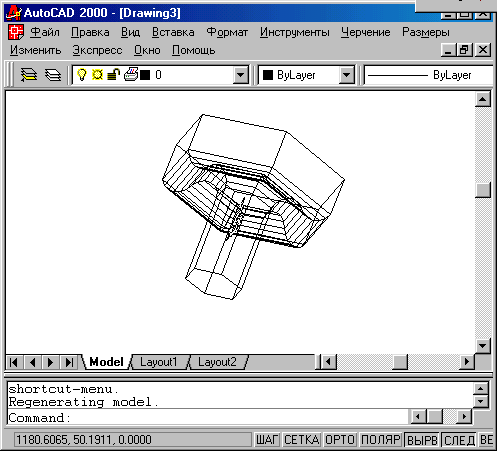Click the Make Object's Layer Current icon
497x451 pixels.
tap(29, 75)
